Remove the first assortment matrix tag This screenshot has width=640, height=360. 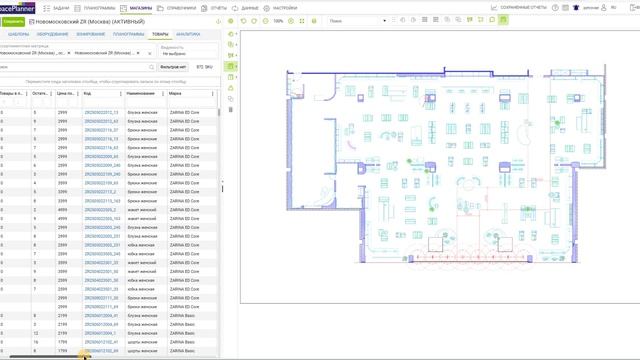[x=69, y=53]
